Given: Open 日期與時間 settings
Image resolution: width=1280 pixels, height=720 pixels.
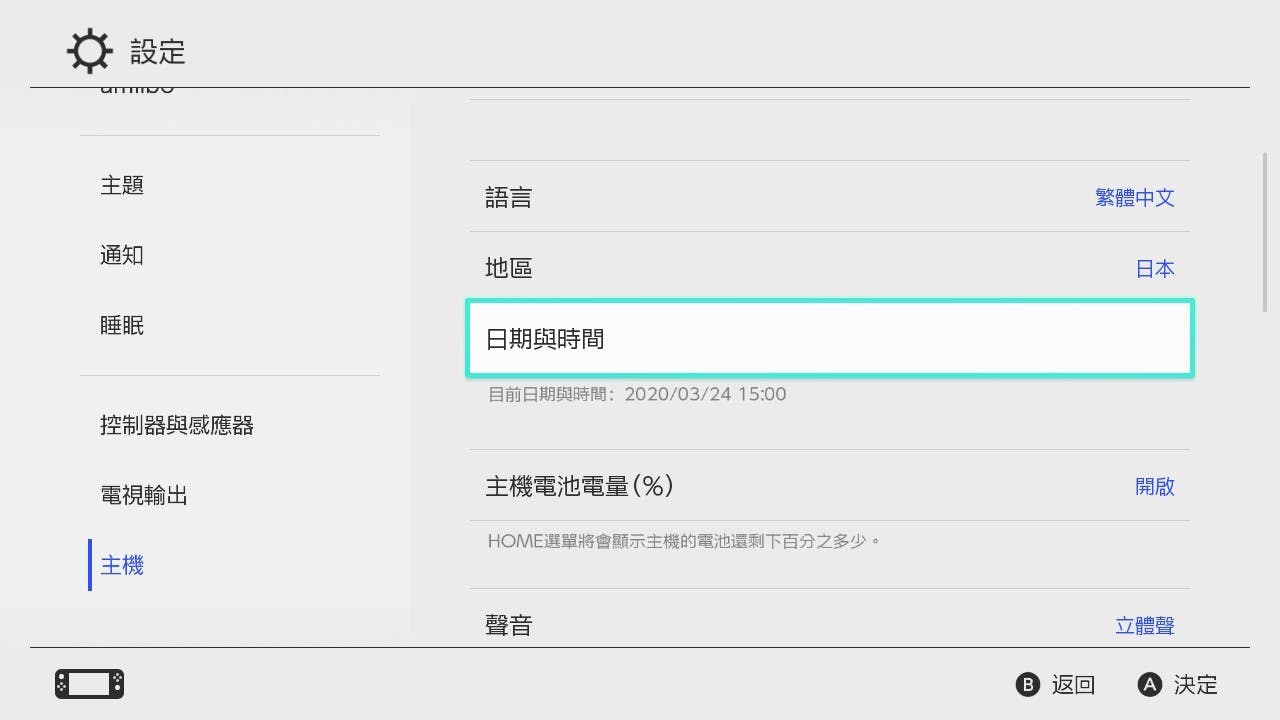Looking at the screenshot, I should pyautogui.click(x=829, y=339).
